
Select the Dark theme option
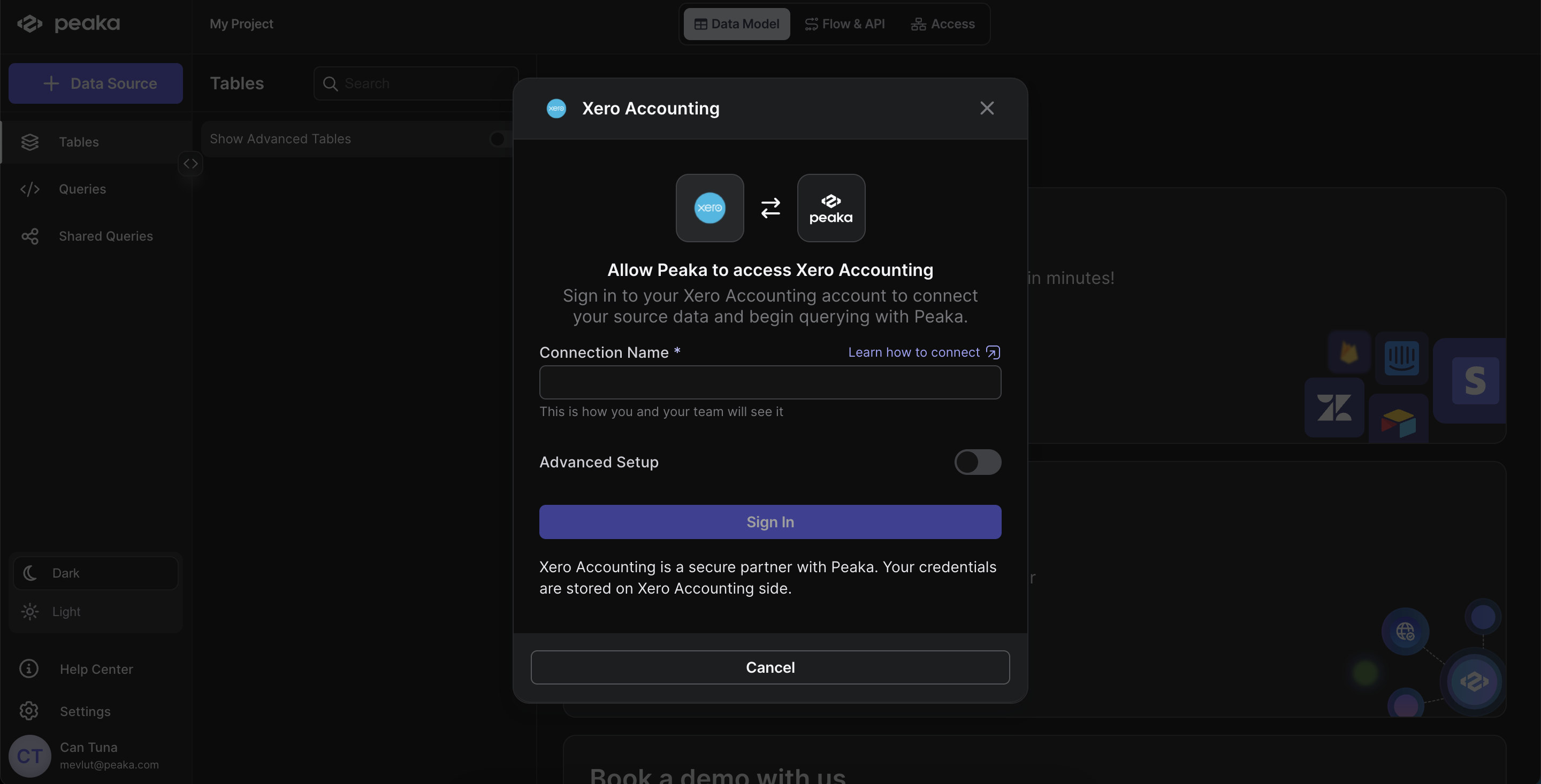(96, 573)
